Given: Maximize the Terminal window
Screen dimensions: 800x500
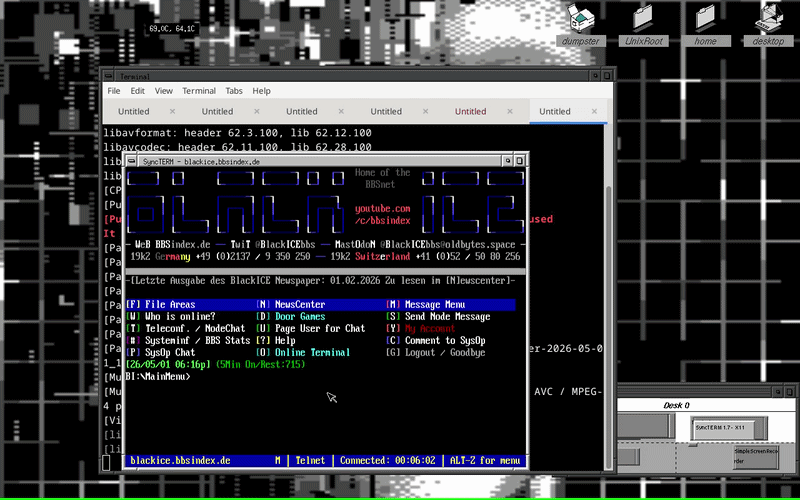Looking at the screenshot, I should pyautogui.click(x=607, y=76).
